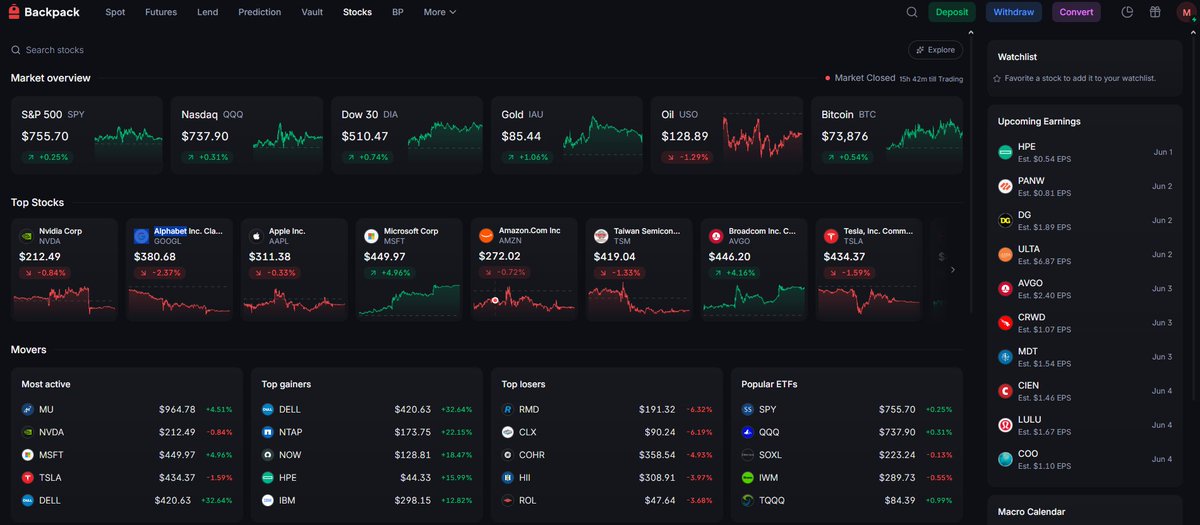Open the Oil USO card
Viewport: 1200px width, 525px height.
tap(727, 133)
